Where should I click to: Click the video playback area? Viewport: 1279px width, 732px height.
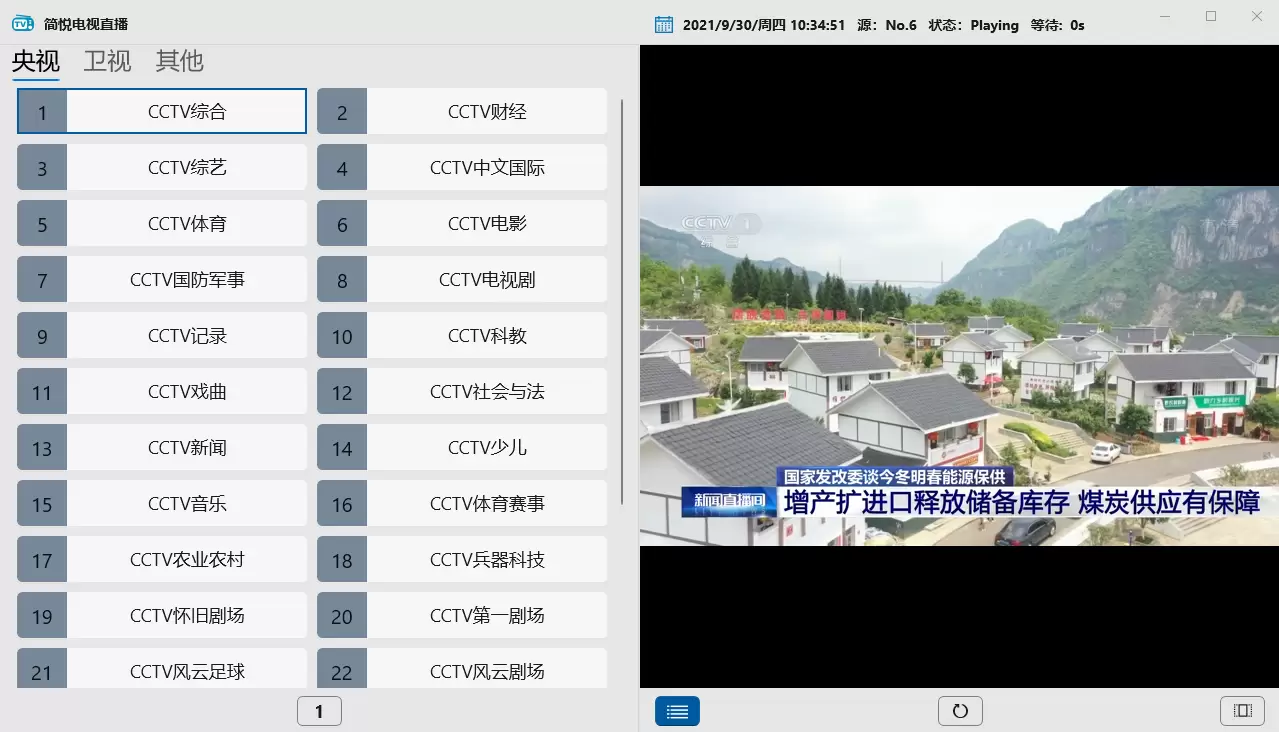(x=959, y=366)
